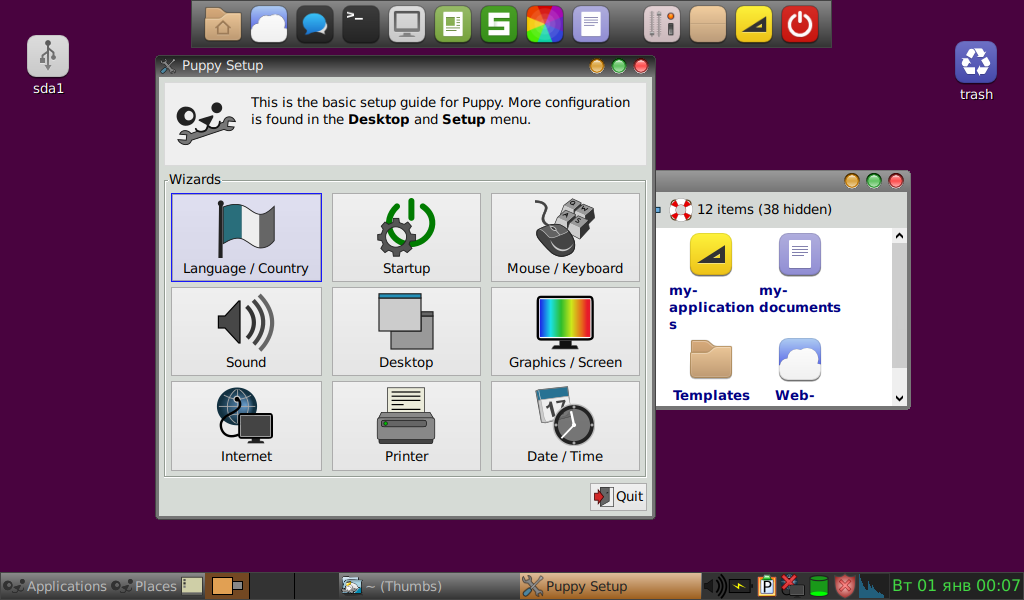The width and height of the screenshot is (1024, 600).
Task: Switch to Puppy Setup taskbar entry
Action: [x=610, y=586]
